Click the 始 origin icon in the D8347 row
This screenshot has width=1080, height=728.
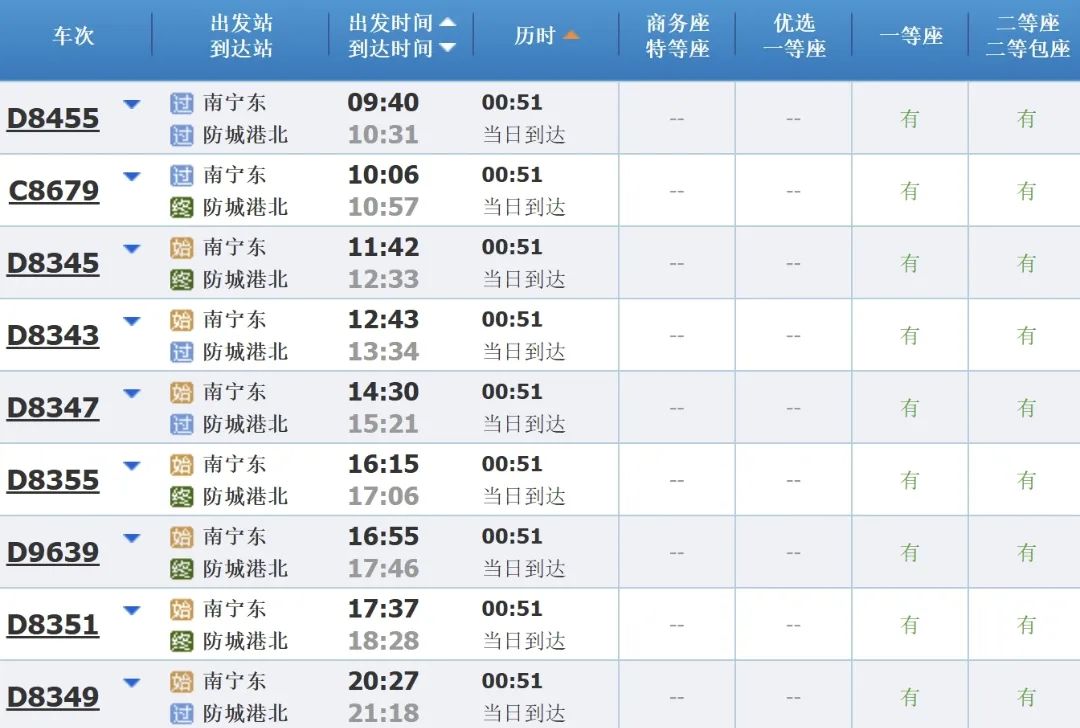coord(181,392)
